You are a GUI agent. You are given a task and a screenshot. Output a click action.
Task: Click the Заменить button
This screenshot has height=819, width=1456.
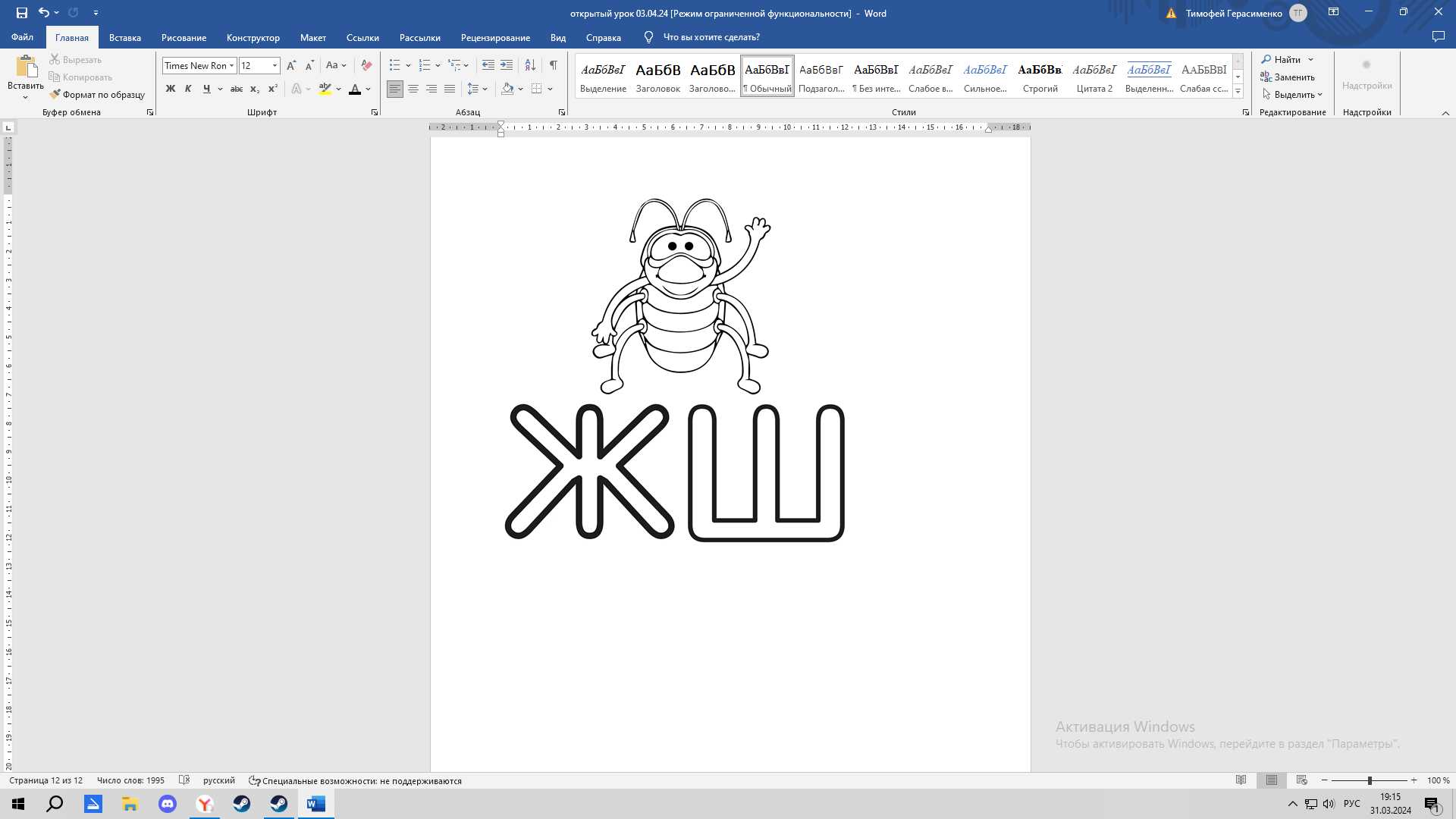click(x=1288, y=77)
